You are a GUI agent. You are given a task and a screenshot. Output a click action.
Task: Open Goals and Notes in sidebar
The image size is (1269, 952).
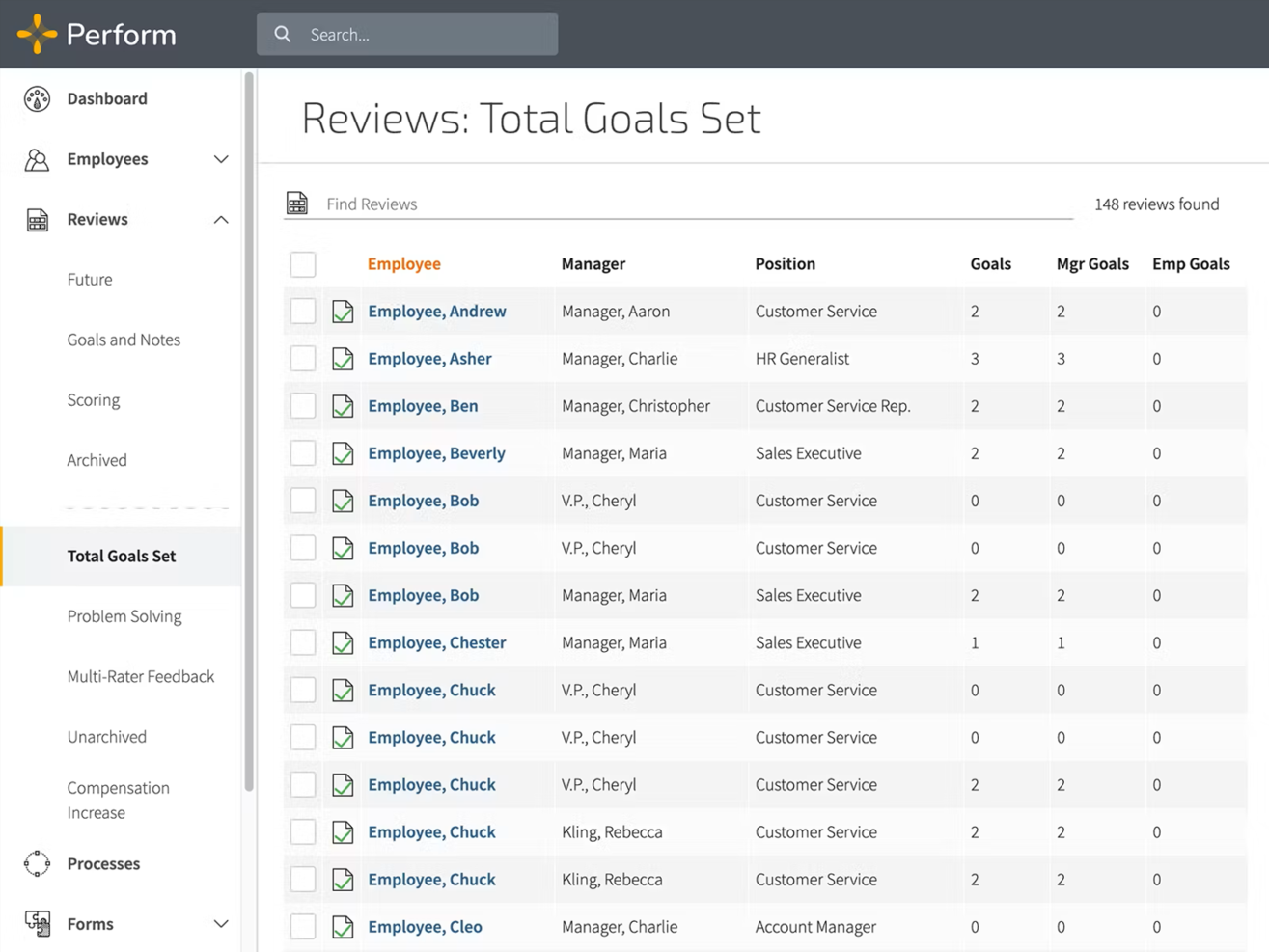pos(124,340)
